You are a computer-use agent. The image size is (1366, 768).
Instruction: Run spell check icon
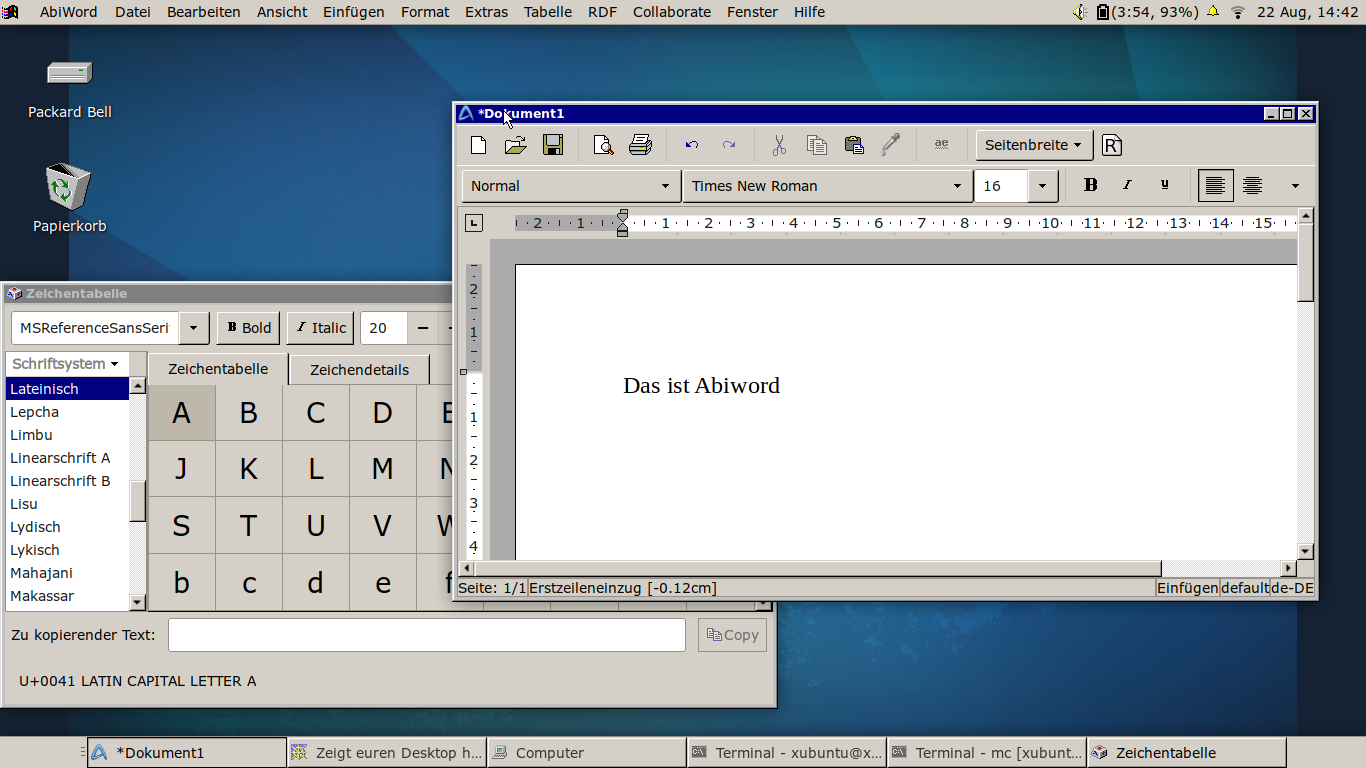[941, 145]
